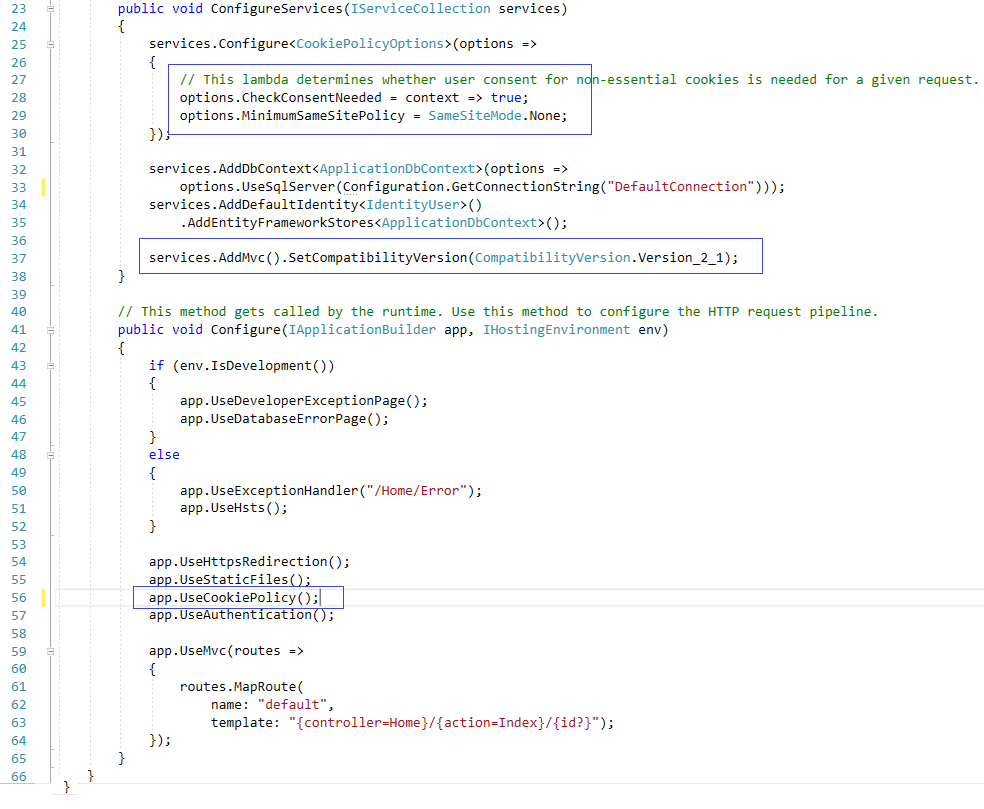
Task: Click services.AddDbContext call on line 32
Action: tap(230, 169)
